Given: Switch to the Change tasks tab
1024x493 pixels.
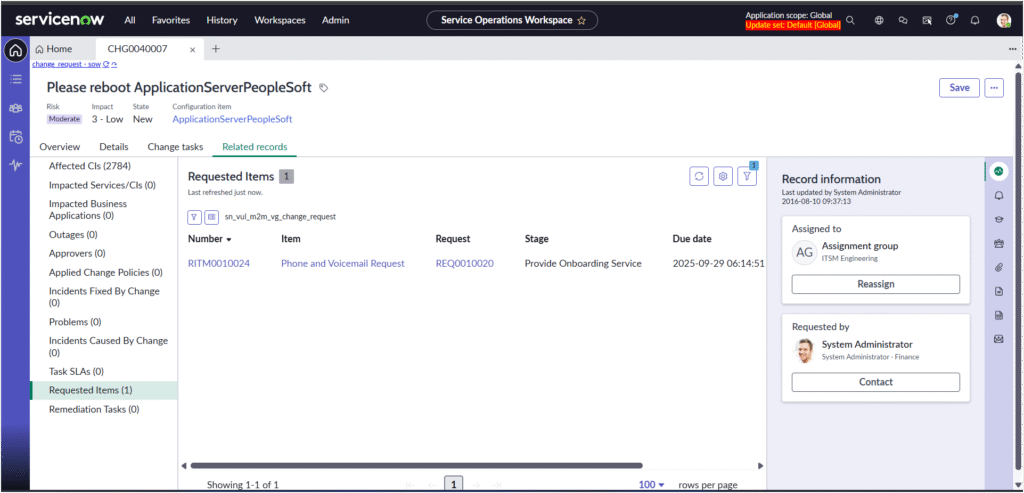Looking at the screenshot, I should click(175, 147).
